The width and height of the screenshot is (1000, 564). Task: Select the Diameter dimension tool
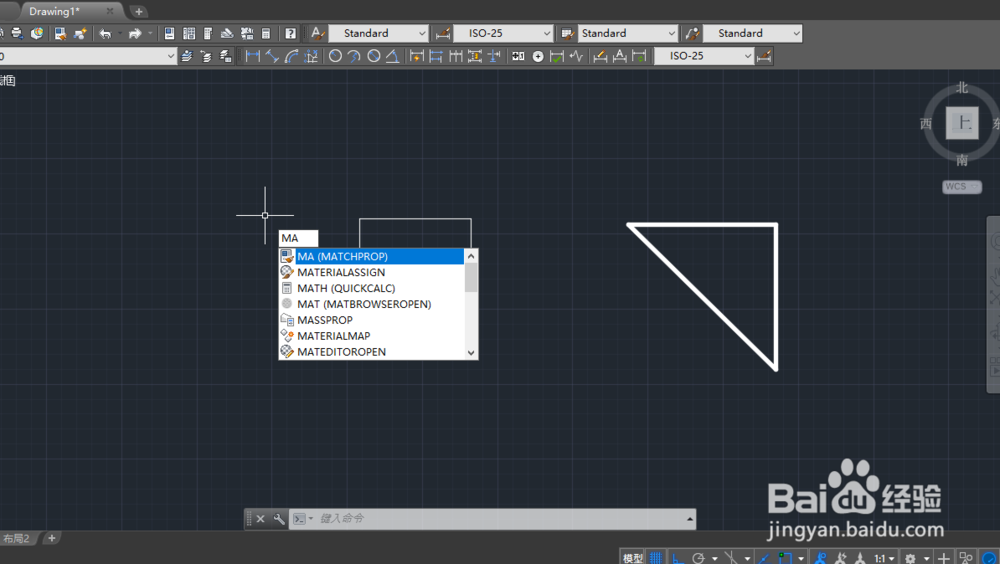374,56
